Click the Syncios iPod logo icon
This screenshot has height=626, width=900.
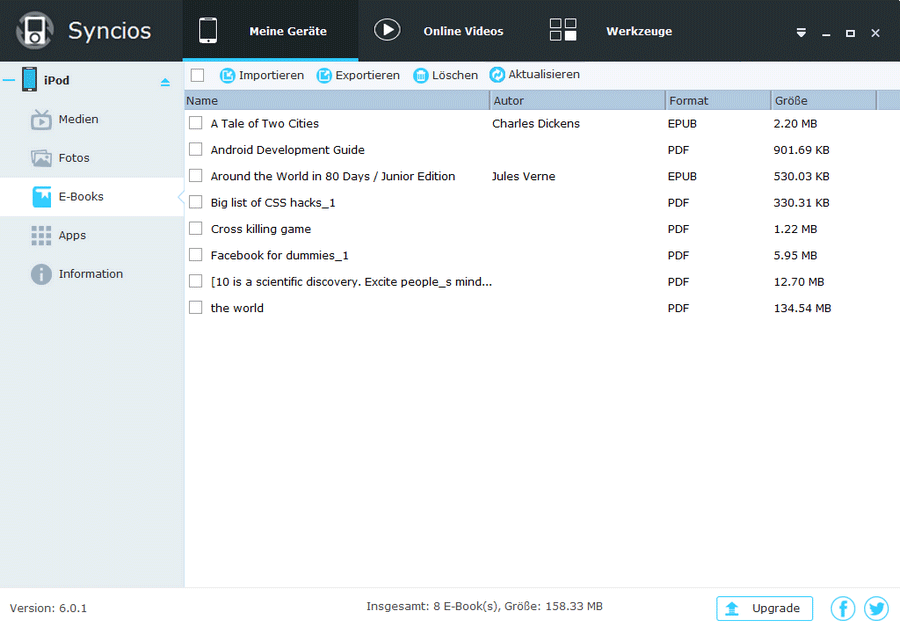pyautogui.click(x=35, y=30)
